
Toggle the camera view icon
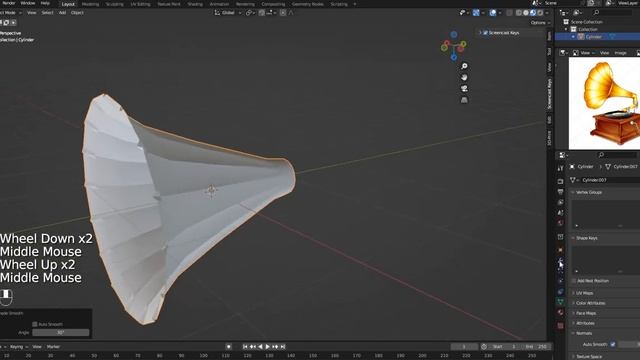coord(464,89)
